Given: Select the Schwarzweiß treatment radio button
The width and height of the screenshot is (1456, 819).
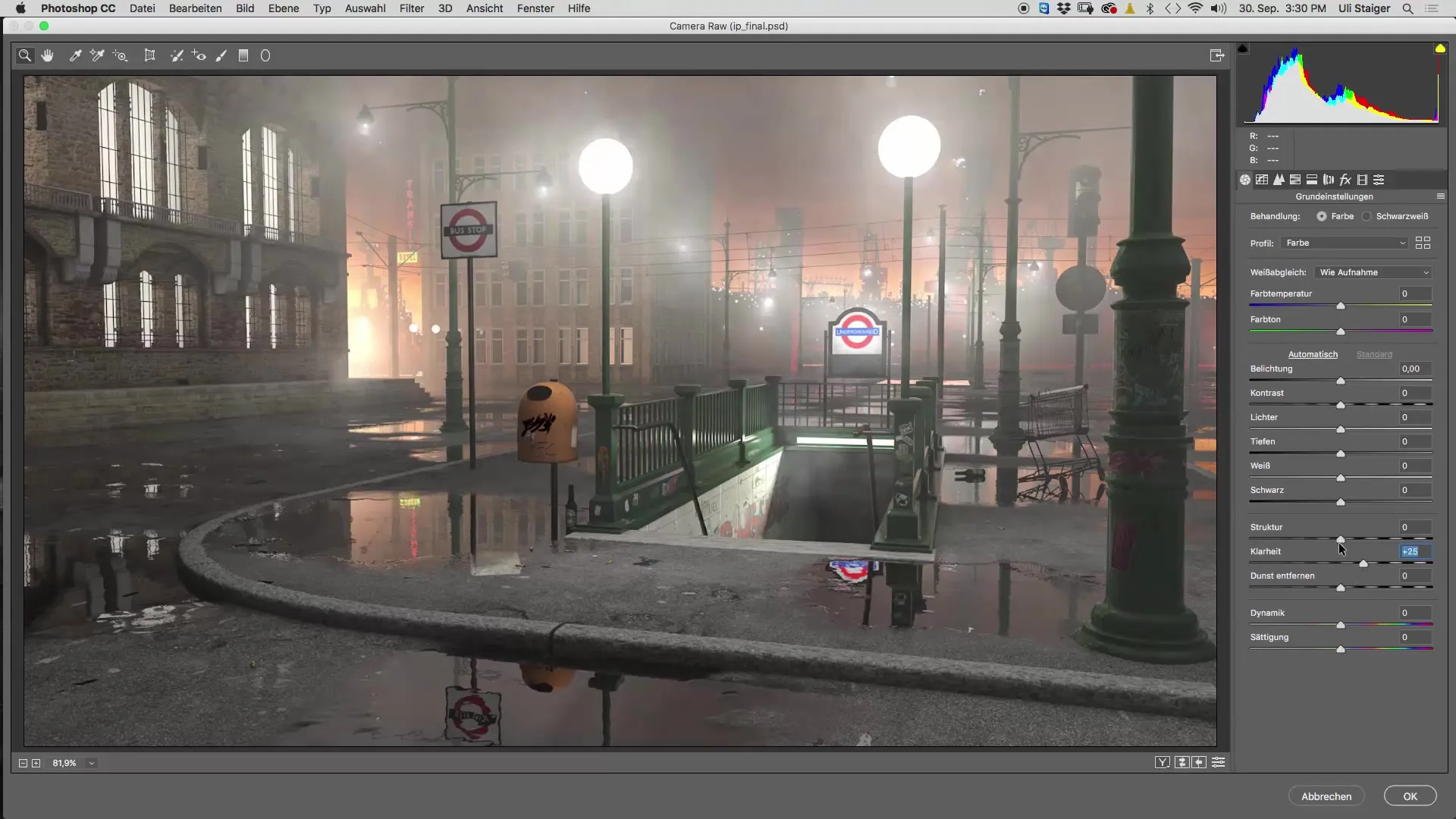Looking at the screenshot, I should [1367, 216].
